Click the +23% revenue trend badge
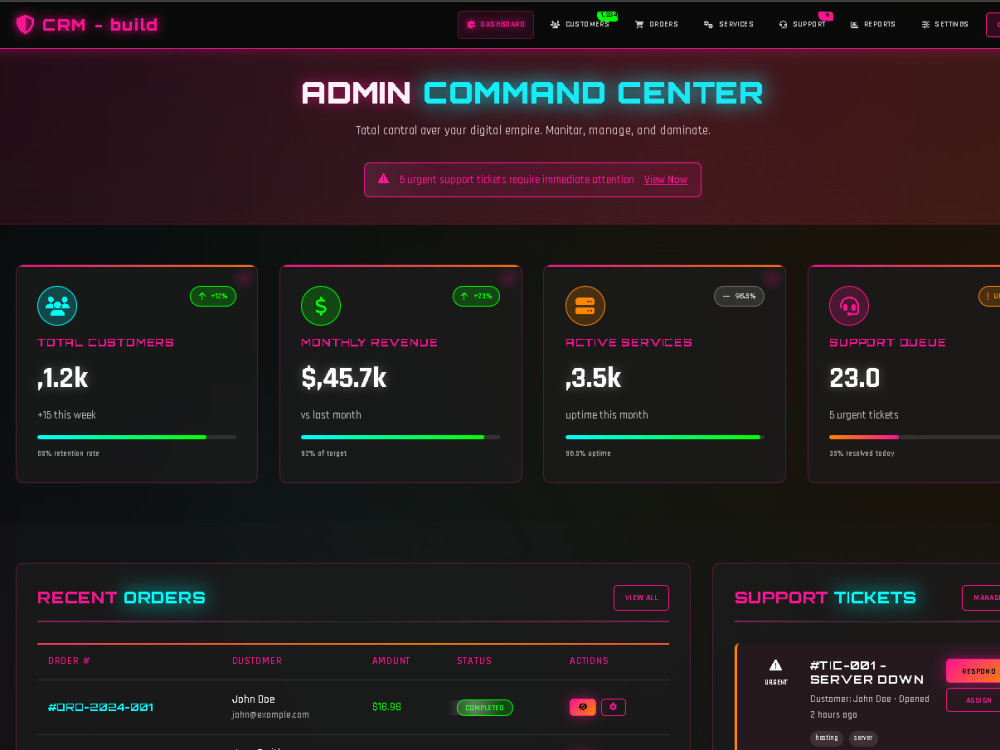 tap(476, 296)
